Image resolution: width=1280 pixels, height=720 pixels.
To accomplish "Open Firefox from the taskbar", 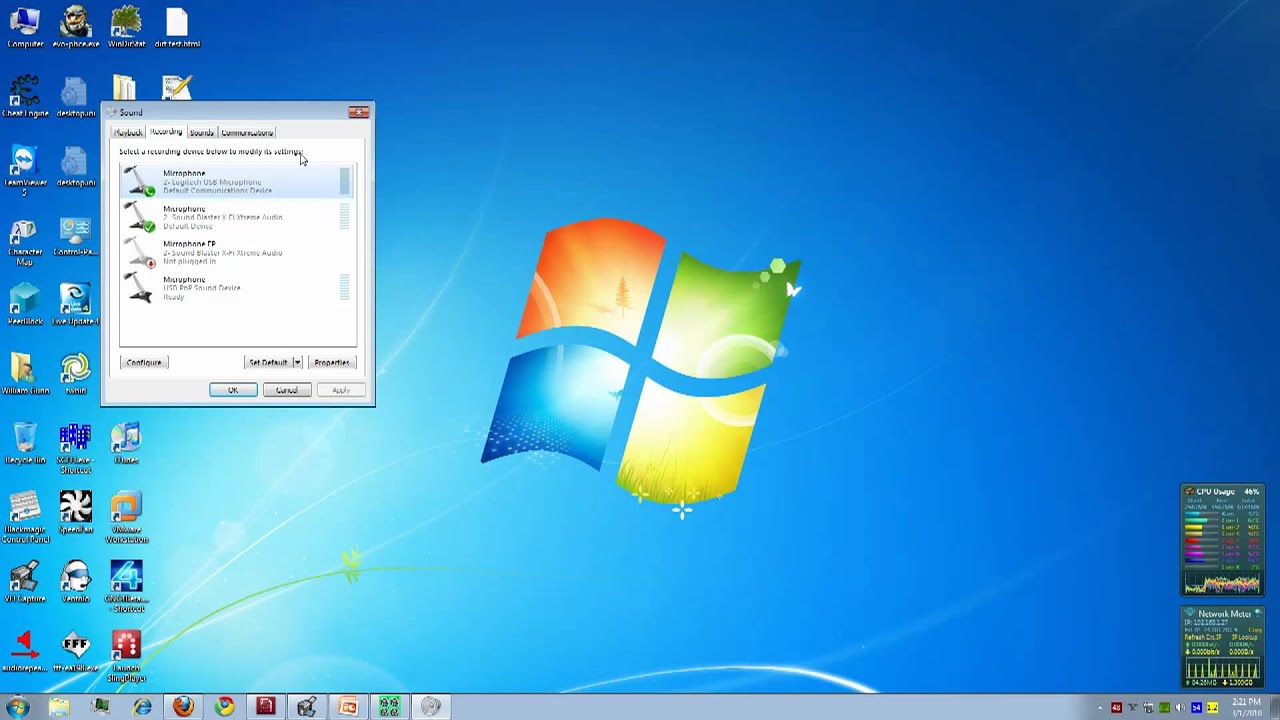I will point(183,707).
